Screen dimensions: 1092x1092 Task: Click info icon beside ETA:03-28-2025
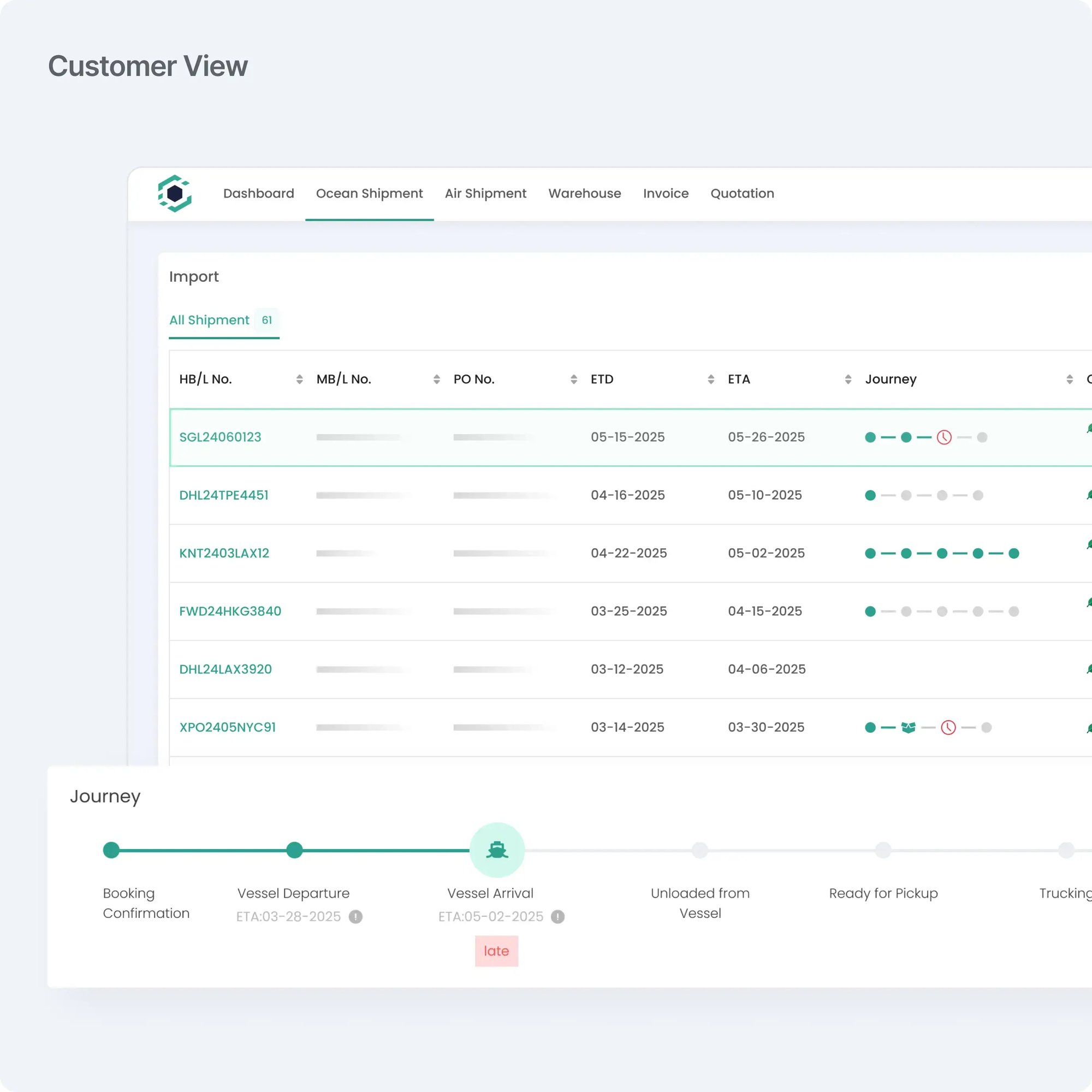point(355,916)
